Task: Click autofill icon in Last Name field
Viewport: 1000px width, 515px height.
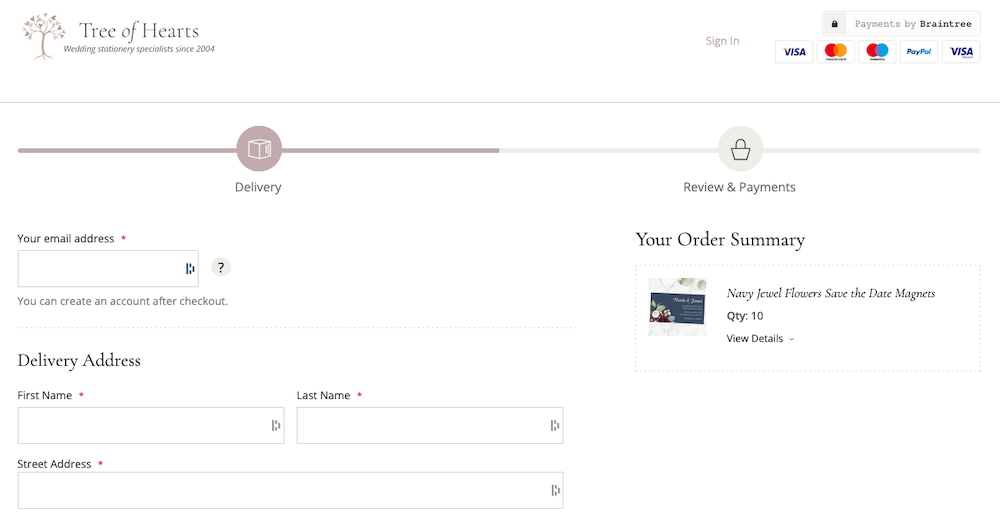Action: click(555, 425)
